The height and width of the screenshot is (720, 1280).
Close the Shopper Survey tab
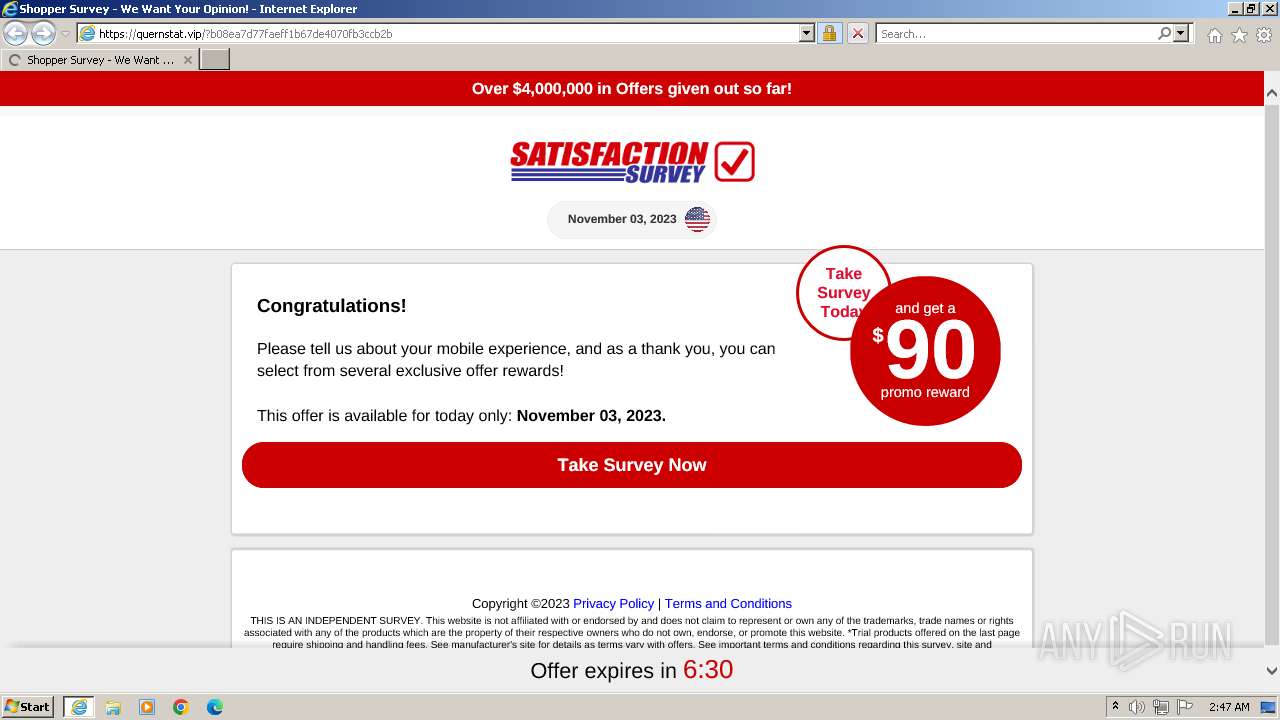(187, 60)
